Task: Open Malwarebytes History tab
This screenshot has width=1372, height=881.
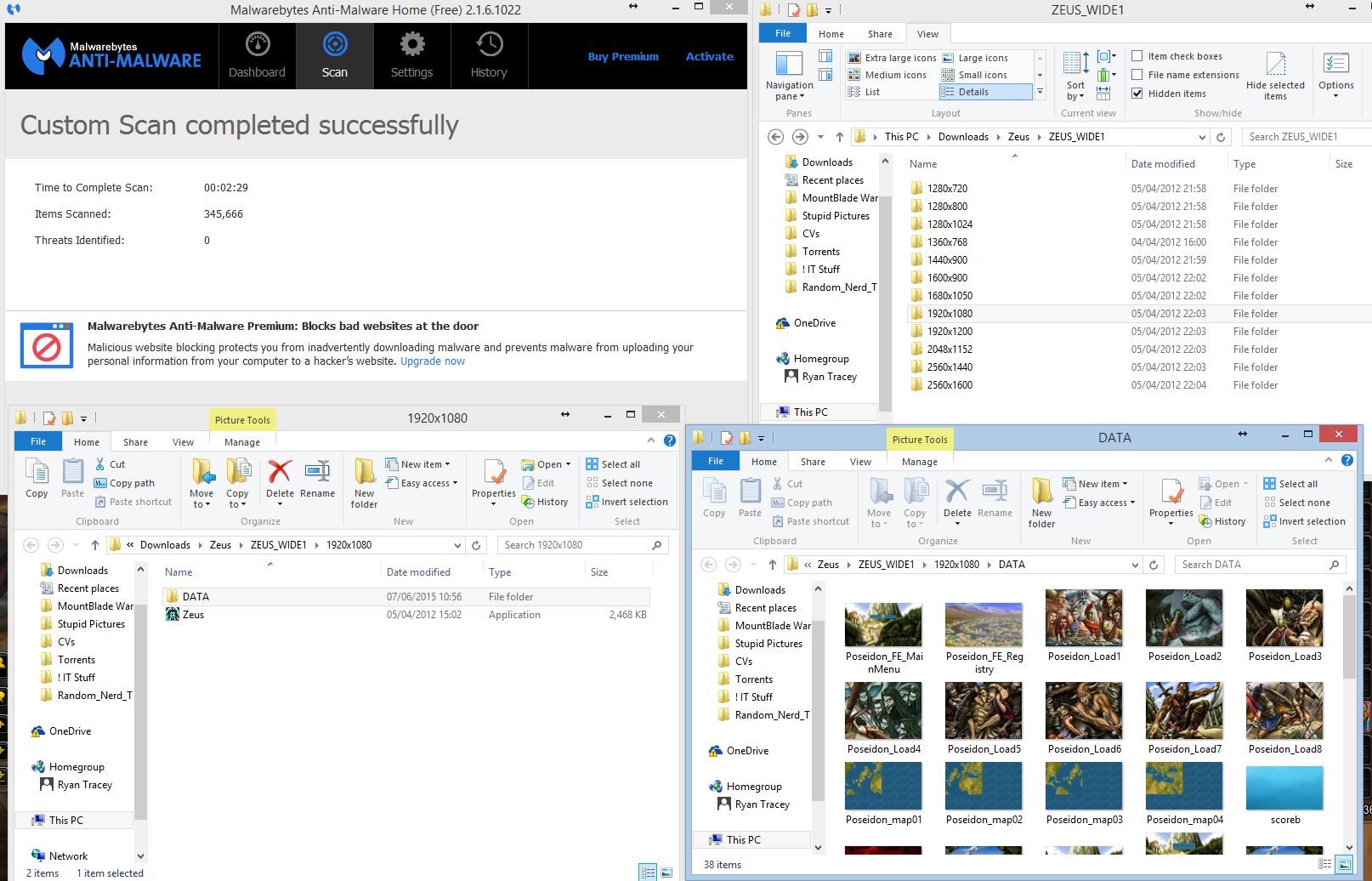Action: pyautogui.click(x=489, y=56)
